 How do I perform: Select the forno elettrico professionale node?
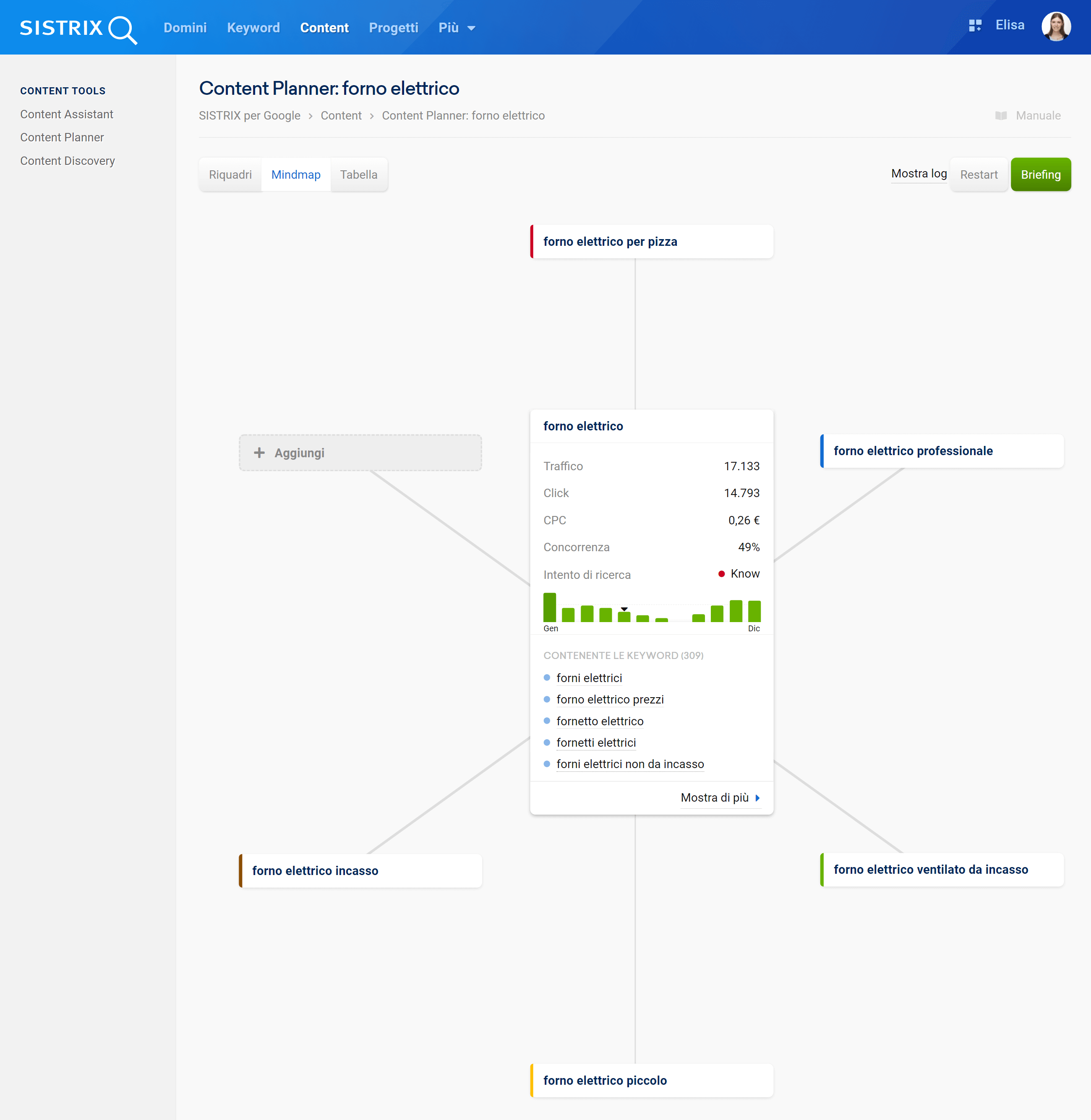tap(942, 451)
